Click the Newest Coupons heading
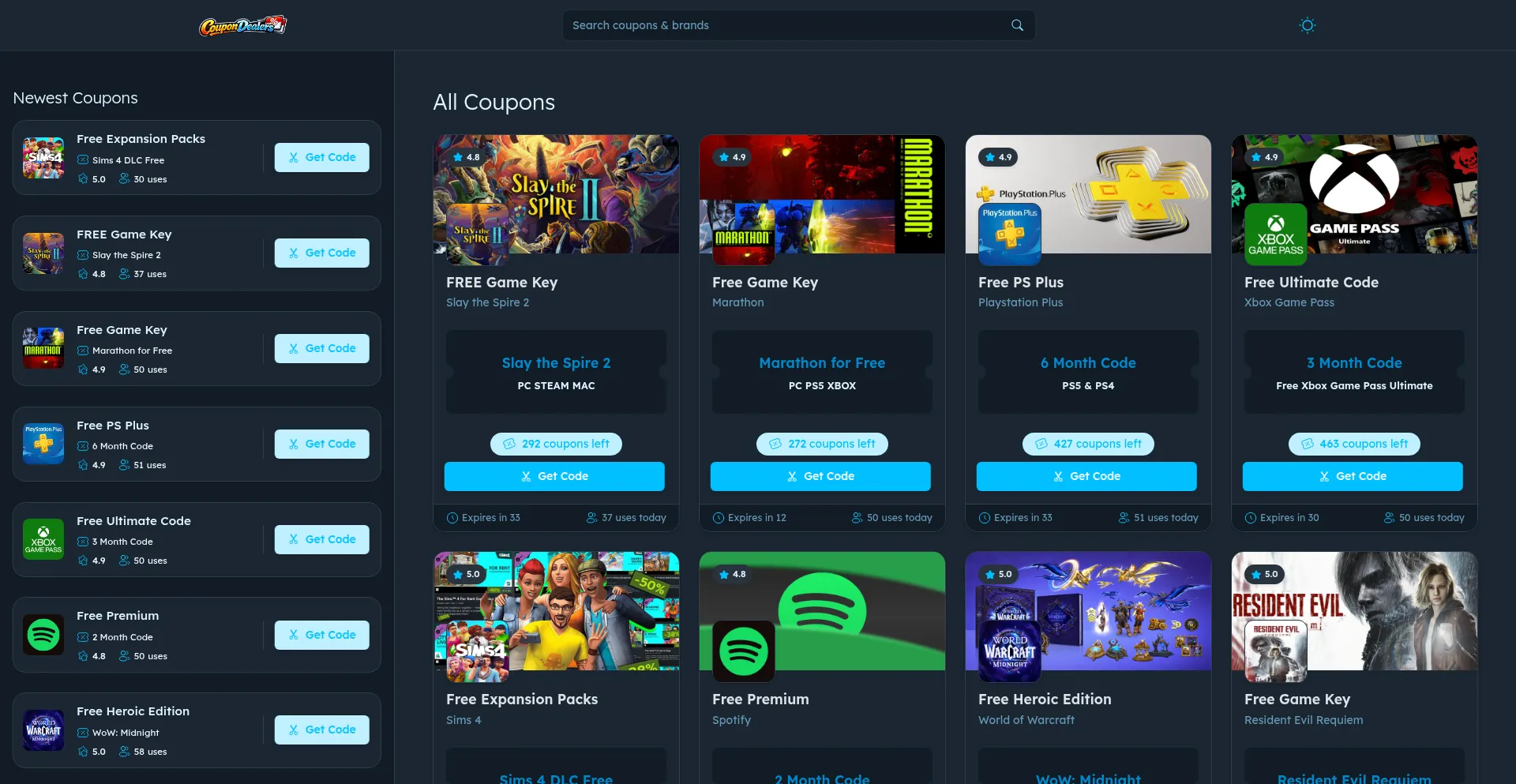The image size is (1516, 784). click(x=76, y=98)
